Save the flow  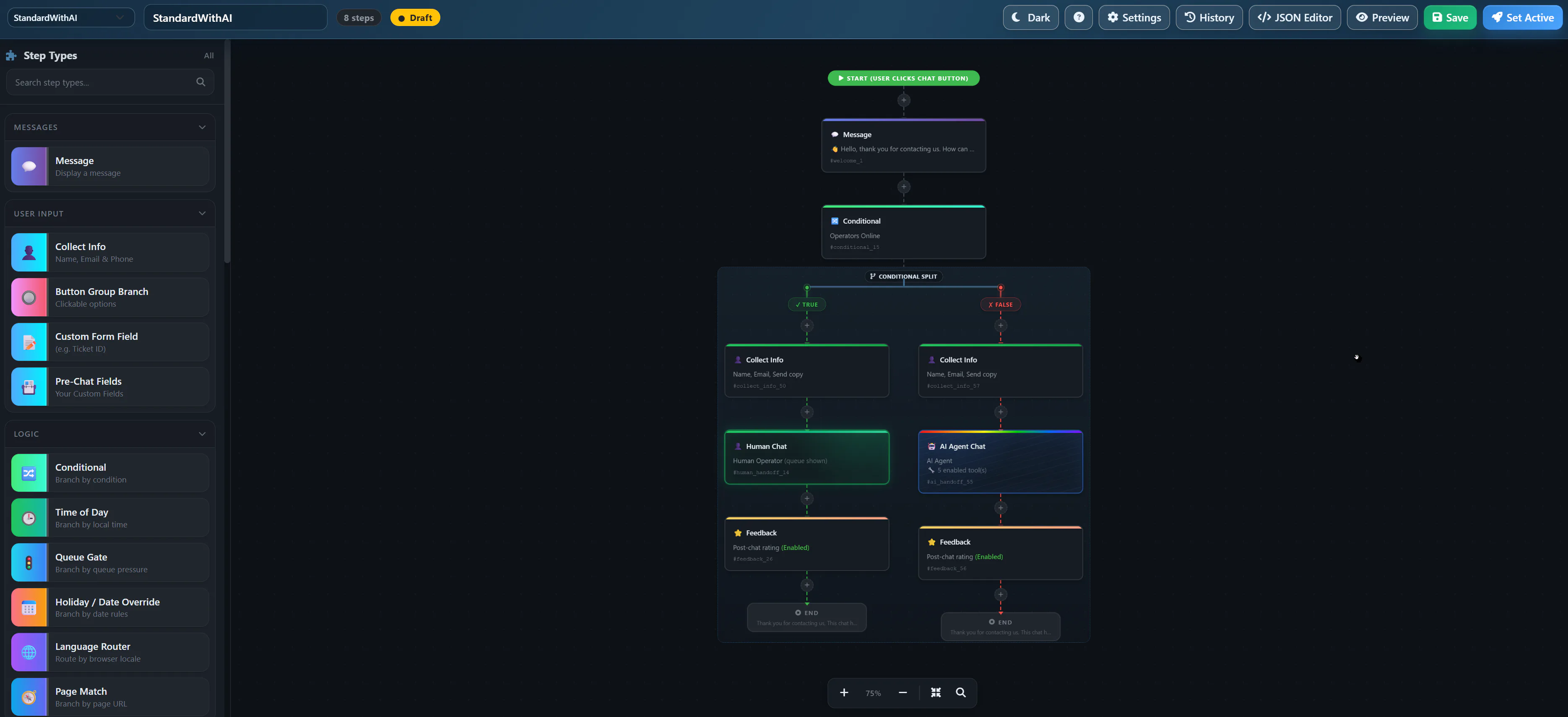coord(1449,18)
